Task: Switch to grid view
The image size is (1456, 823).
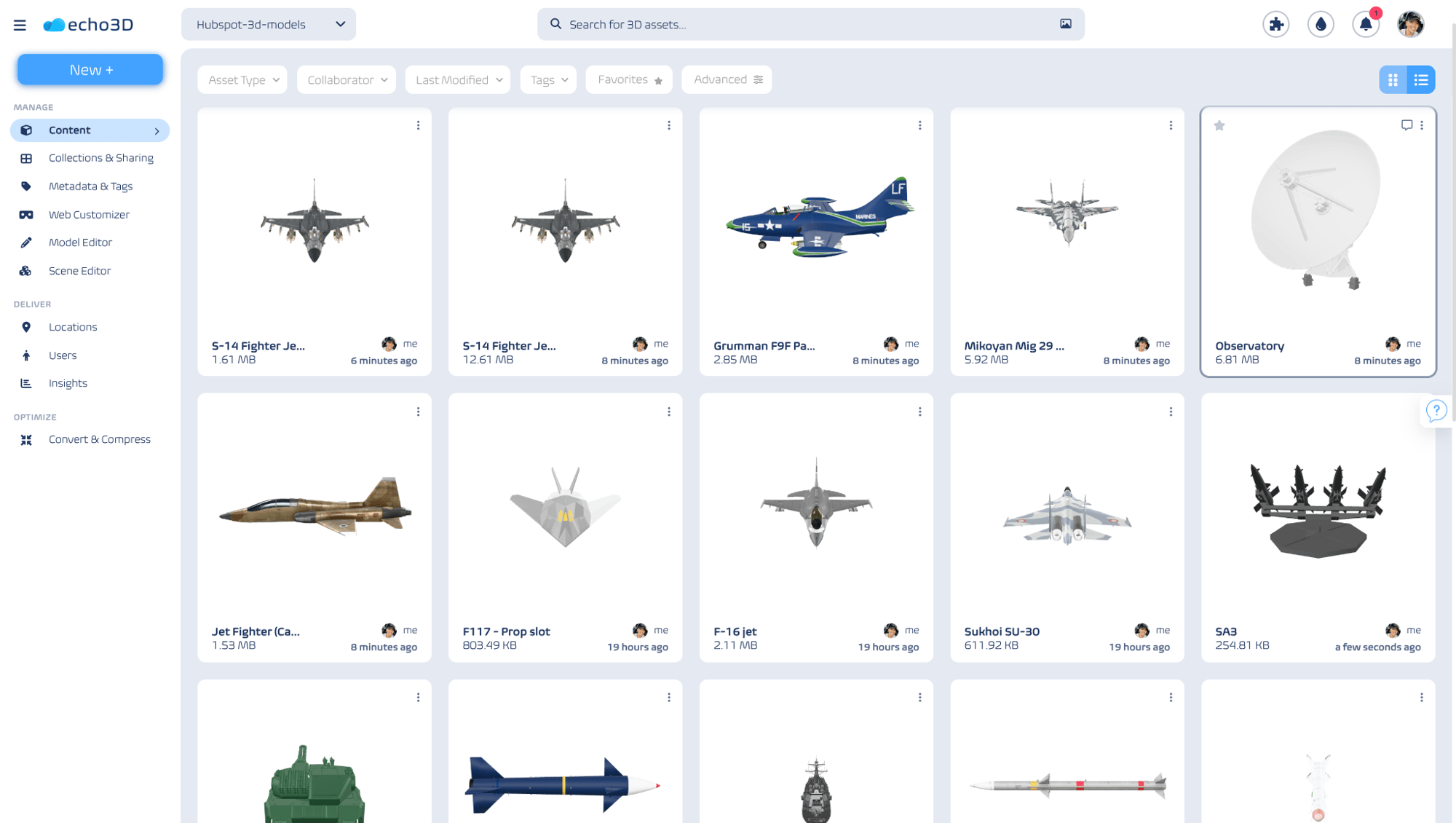Action: 1393,80
